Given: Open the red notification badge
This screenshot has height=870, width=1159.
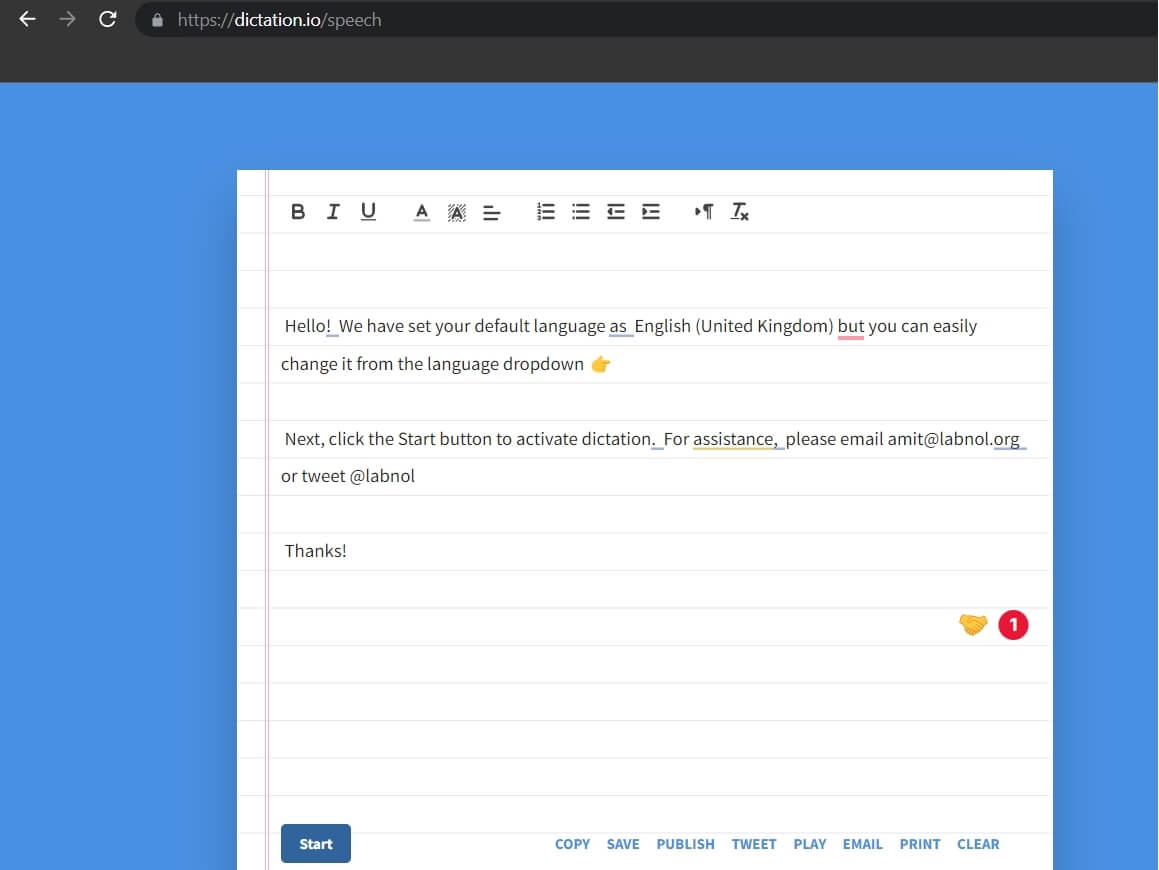Looking at the screenshot, I should pyautogui.click(x=1013, y=625).
